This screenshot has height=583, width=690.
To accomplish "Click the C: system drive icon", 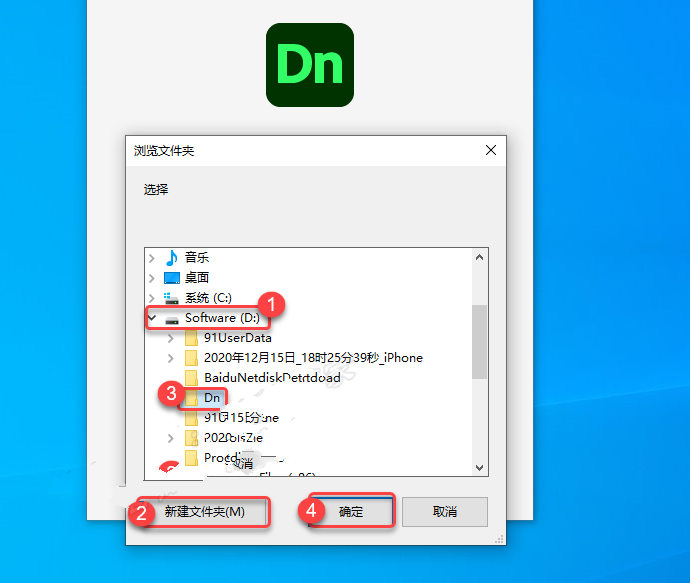I will pos(171,298).
